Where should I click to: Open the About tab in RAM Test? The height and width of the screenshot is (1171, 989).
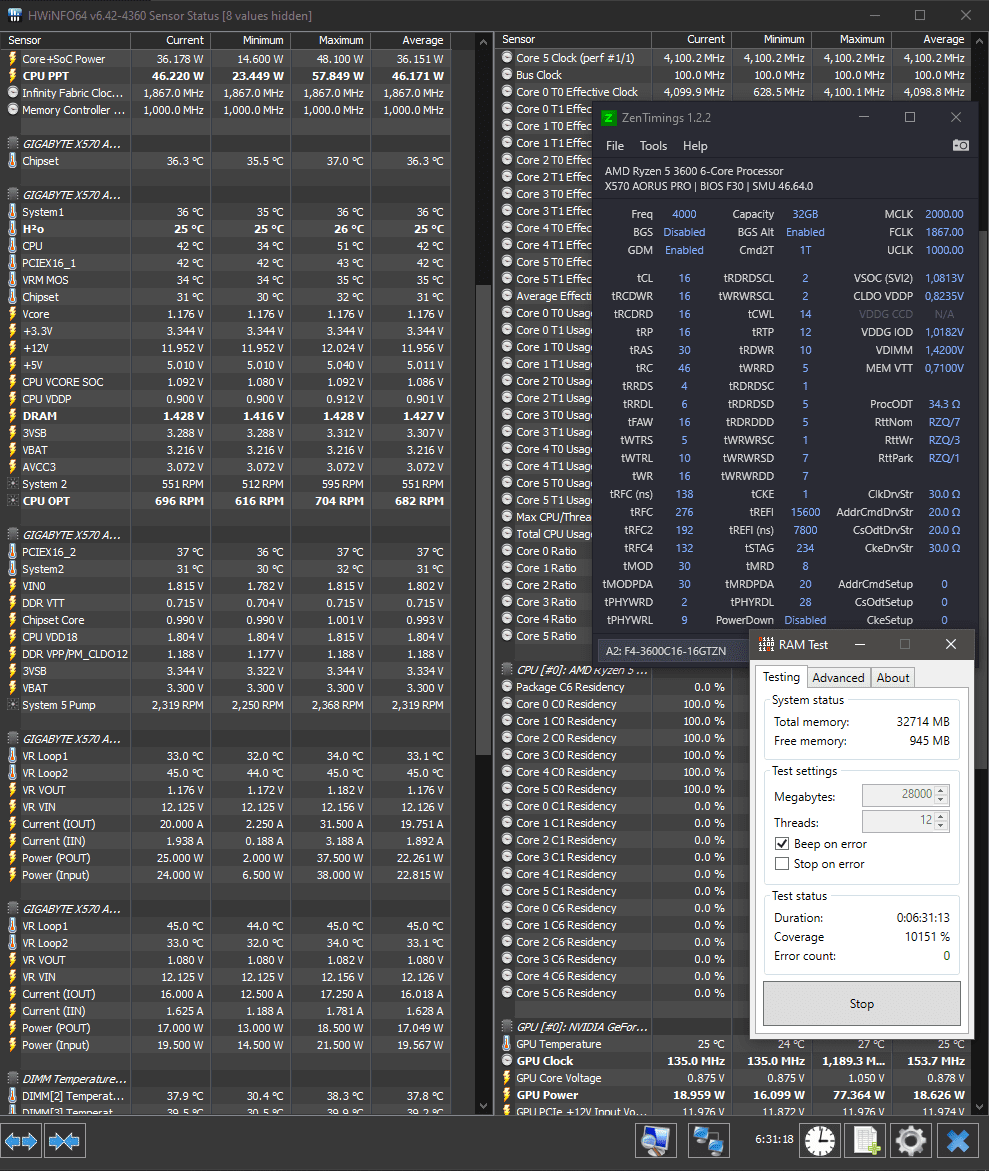click(x=893, y=677)
